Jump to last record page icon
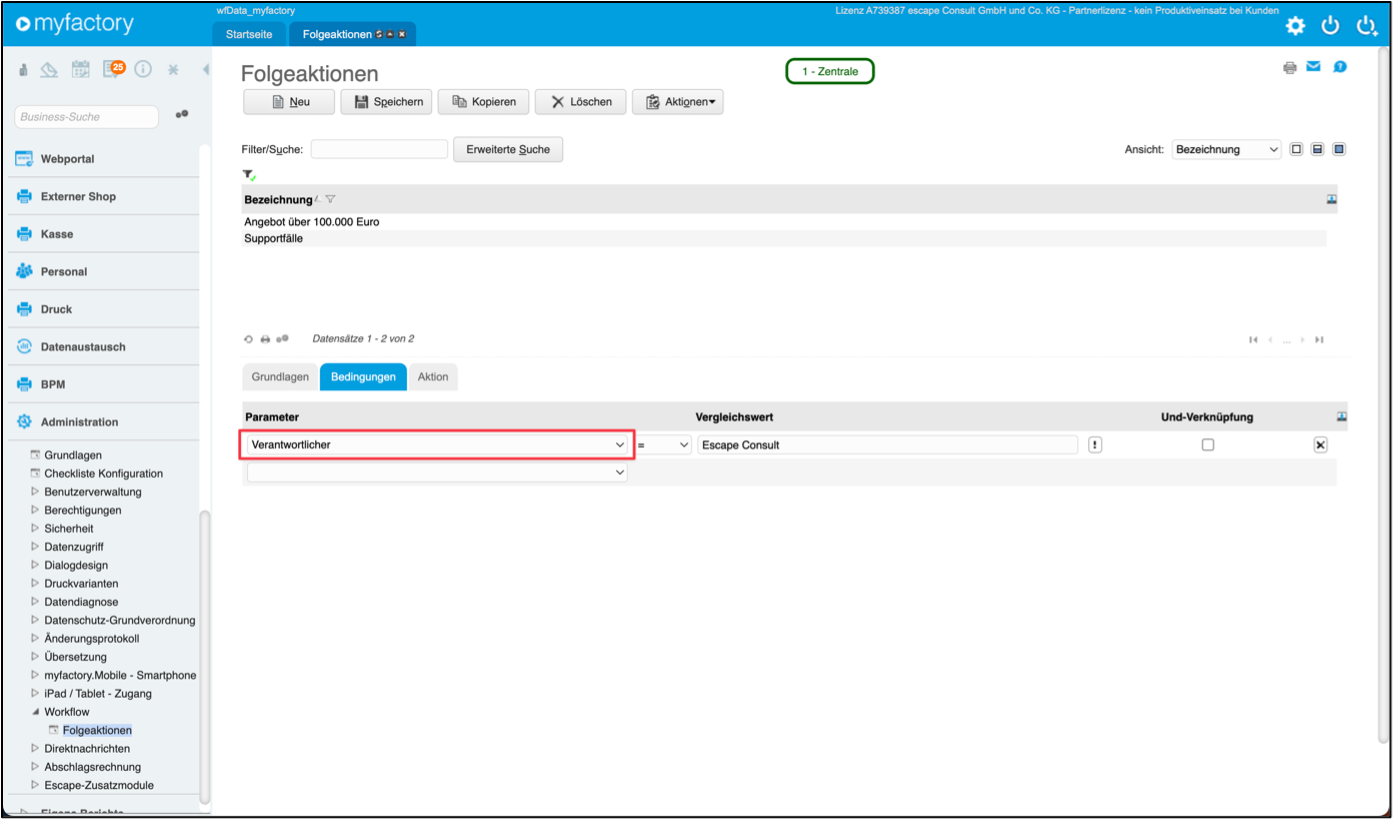 click(1320, 340)
